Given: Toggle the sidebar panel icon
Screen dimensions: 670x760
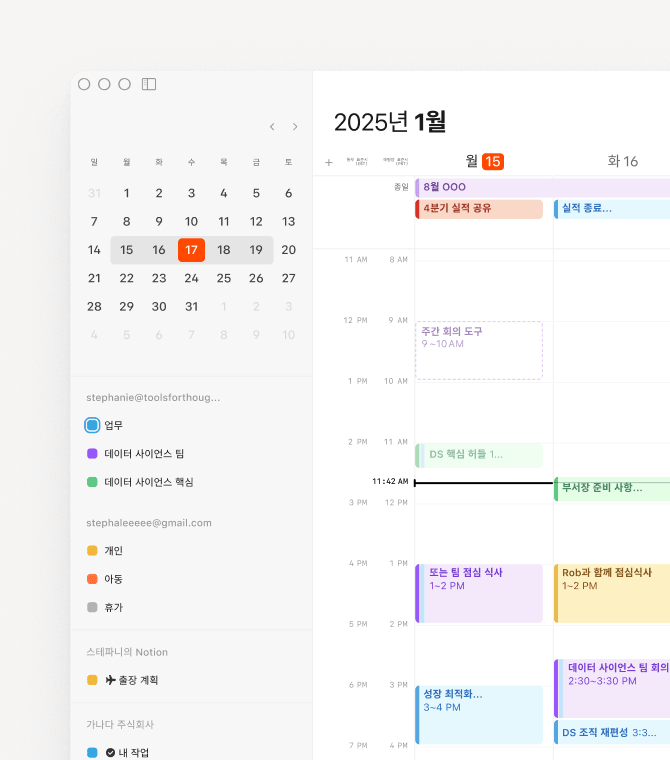Looking at the screenshot, I should [x=149, y=84].
